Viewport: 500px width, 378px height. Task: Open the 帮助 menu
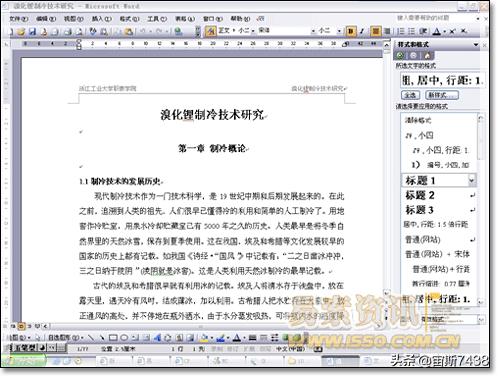coord(240,19)
